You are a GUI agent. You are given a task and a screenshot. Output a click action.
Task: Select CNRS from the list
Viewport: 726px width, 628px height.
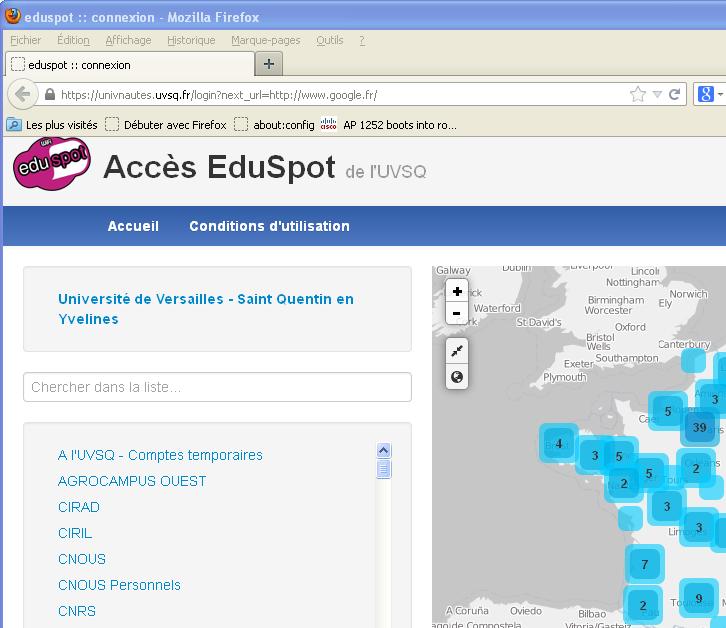tap(77, 611)
